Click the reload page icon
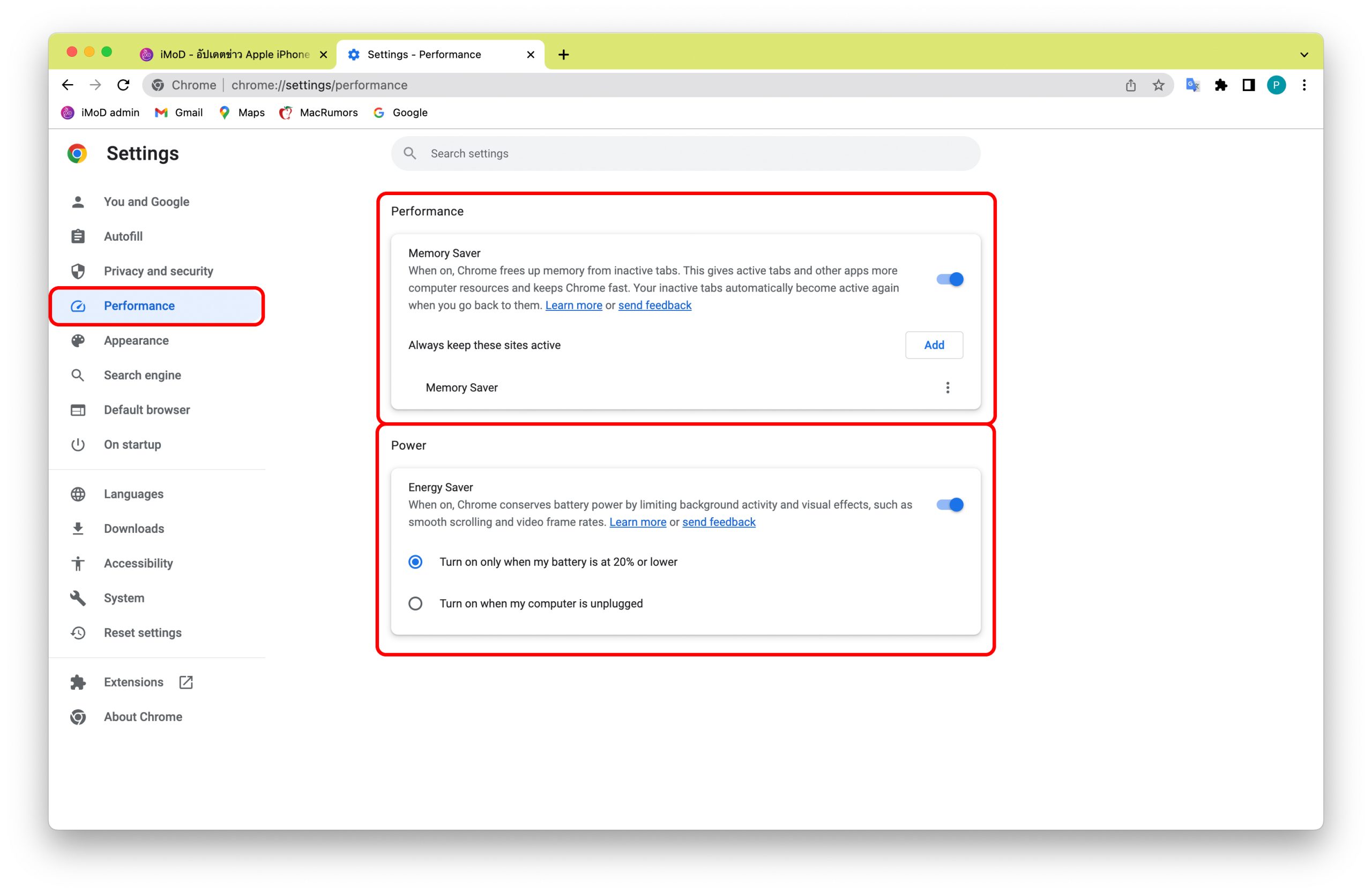This screenshot has width=1372, height=894. (123, 85)
